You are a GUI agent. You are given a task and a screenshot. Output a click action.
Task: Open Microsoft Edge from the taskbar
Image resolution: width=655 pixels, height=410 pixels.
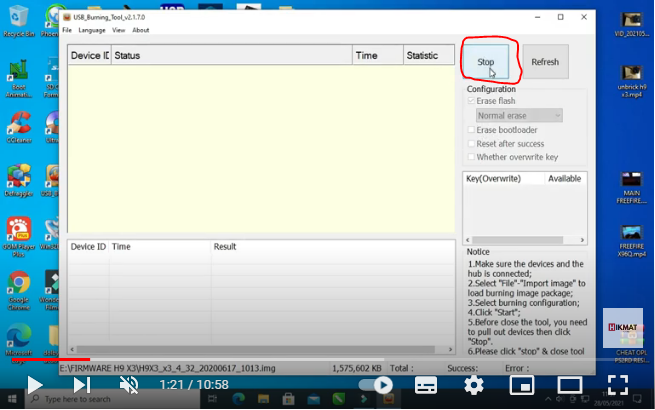[x=238, y=399]
